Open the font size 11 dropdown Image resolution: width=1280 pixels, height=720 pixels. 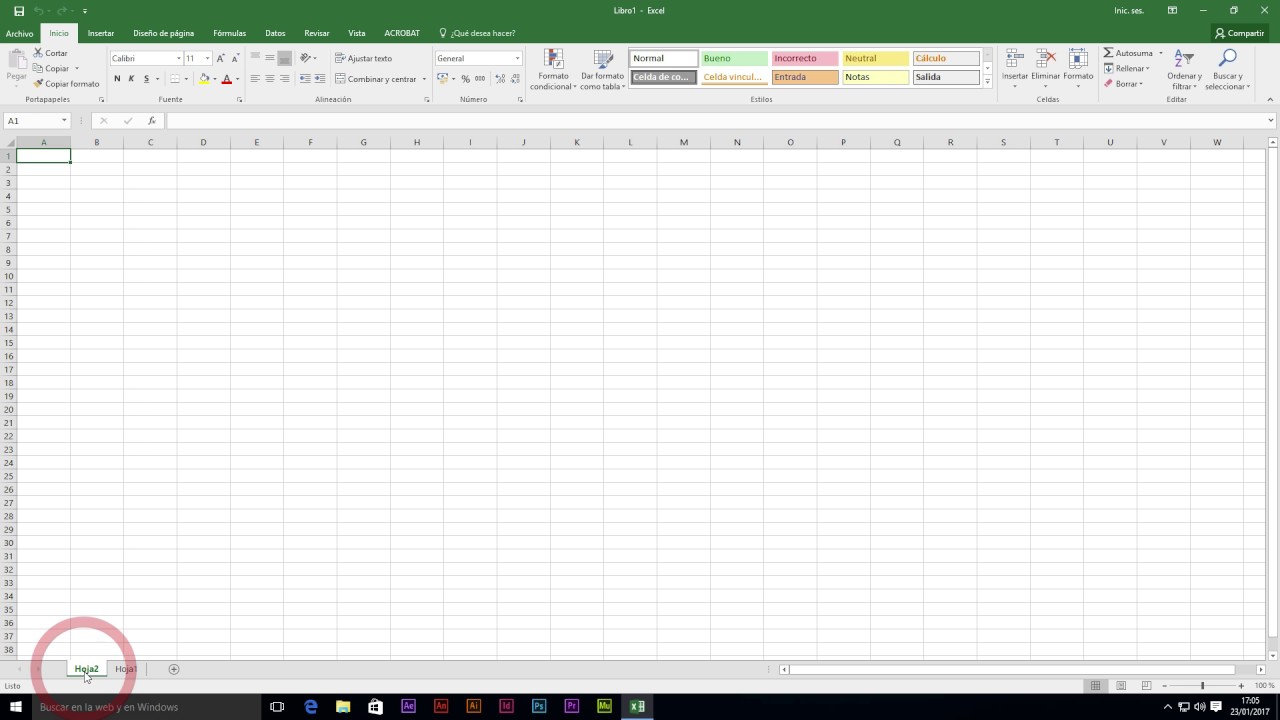point(207,58)
